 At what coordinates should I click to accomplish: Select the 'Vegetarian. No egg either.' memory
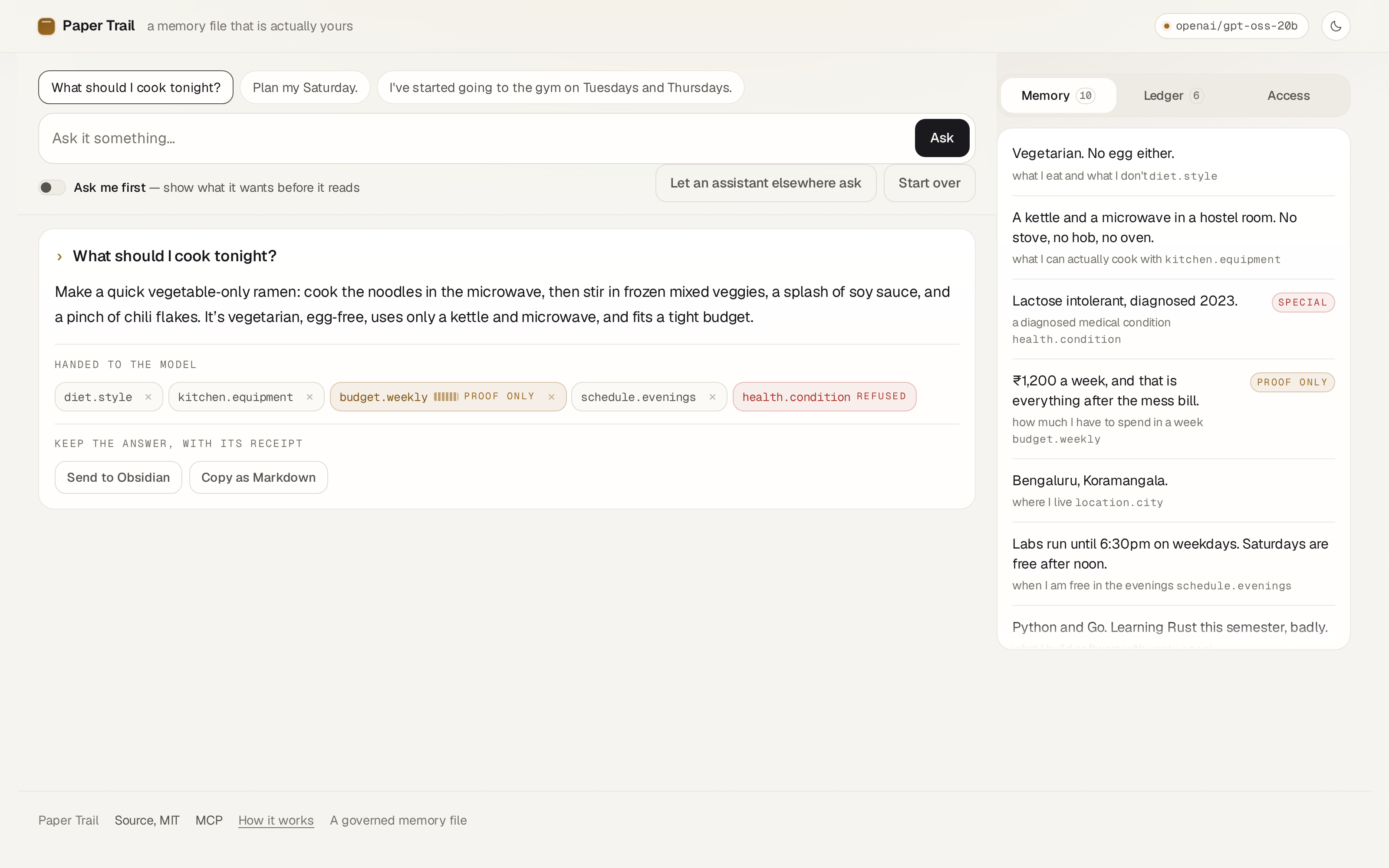(1173, 164)
